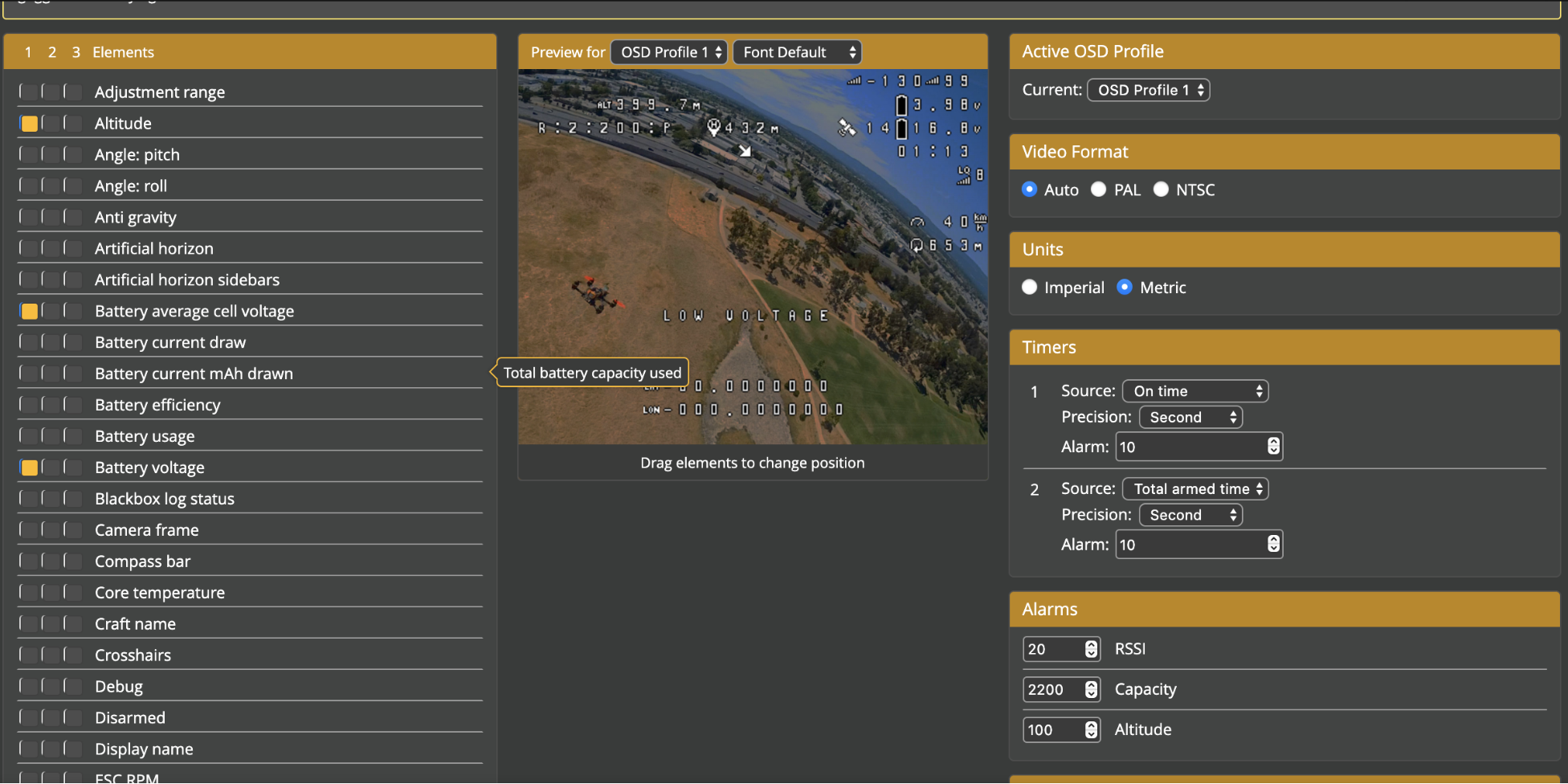
Task: Click the 01:13 timer element in preview
Action: click(x=933, y=152)
